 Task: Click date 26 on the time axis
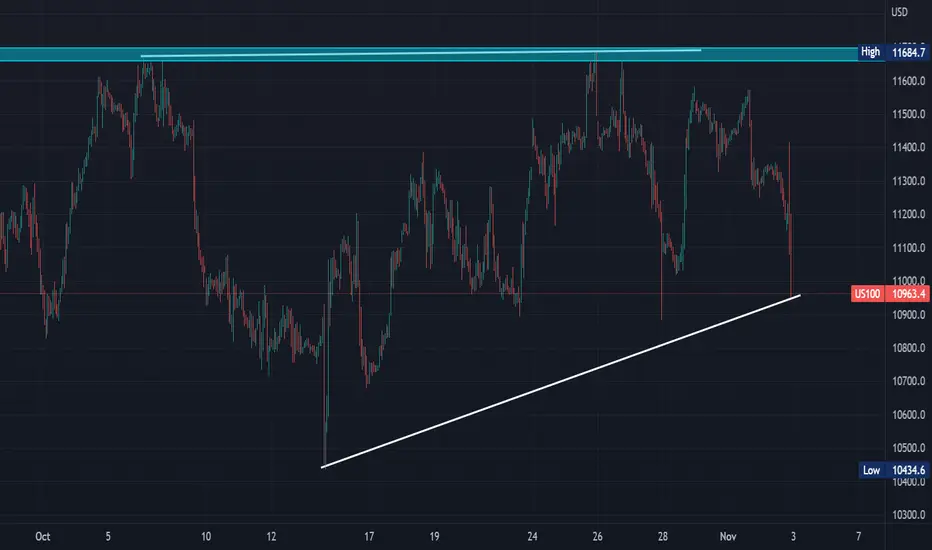(x=597, y=537)
